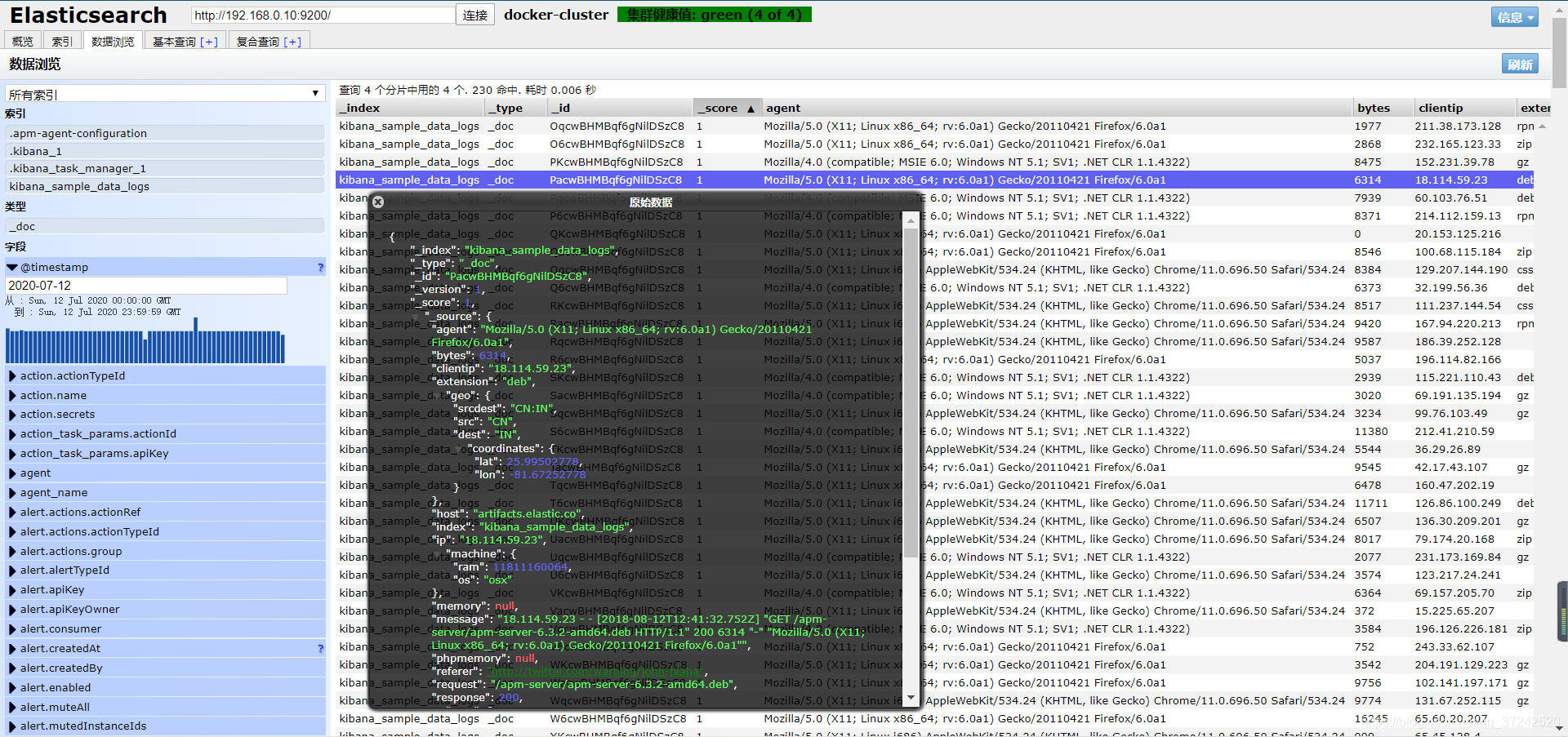Expand the action_task_params.actionId field
Screen dimensions: 1568x737
tap(12, 434)
